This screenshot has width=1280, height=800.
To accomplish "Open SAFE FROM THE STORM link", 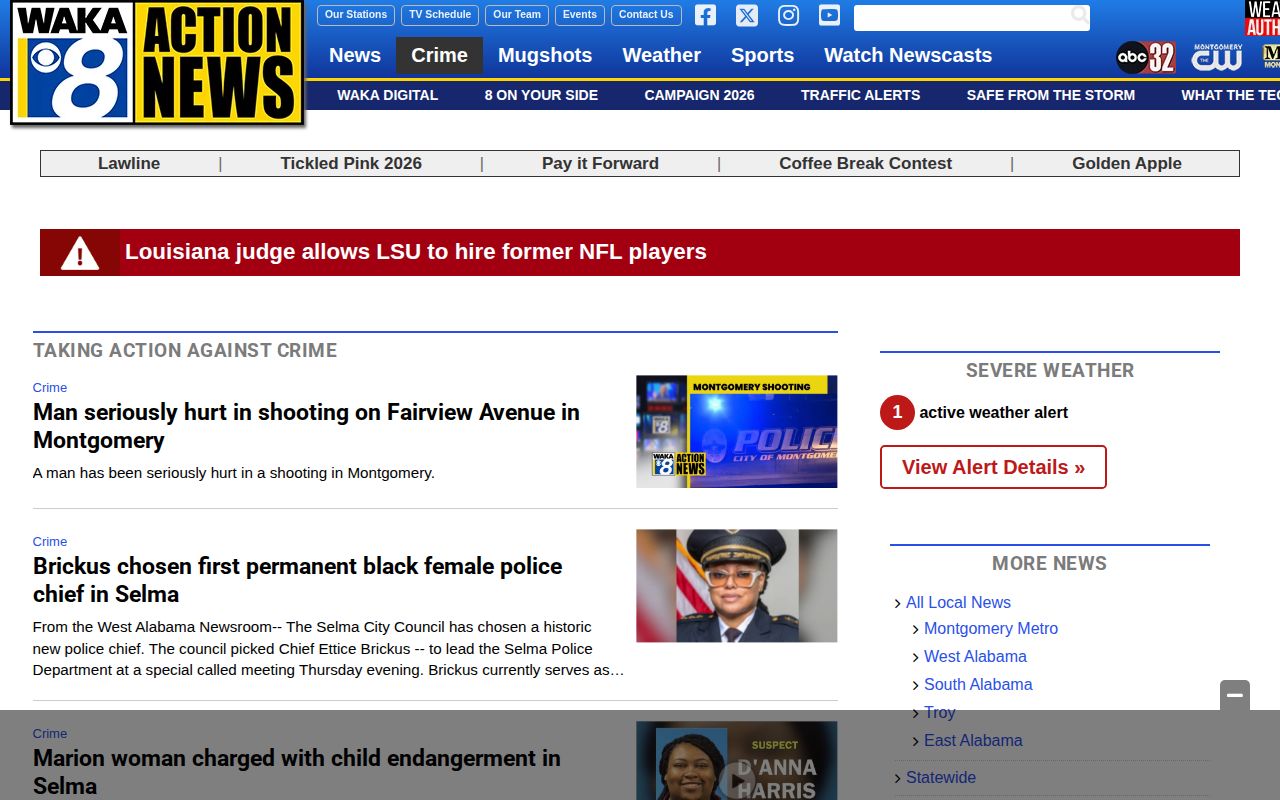I will [1051, 95].
